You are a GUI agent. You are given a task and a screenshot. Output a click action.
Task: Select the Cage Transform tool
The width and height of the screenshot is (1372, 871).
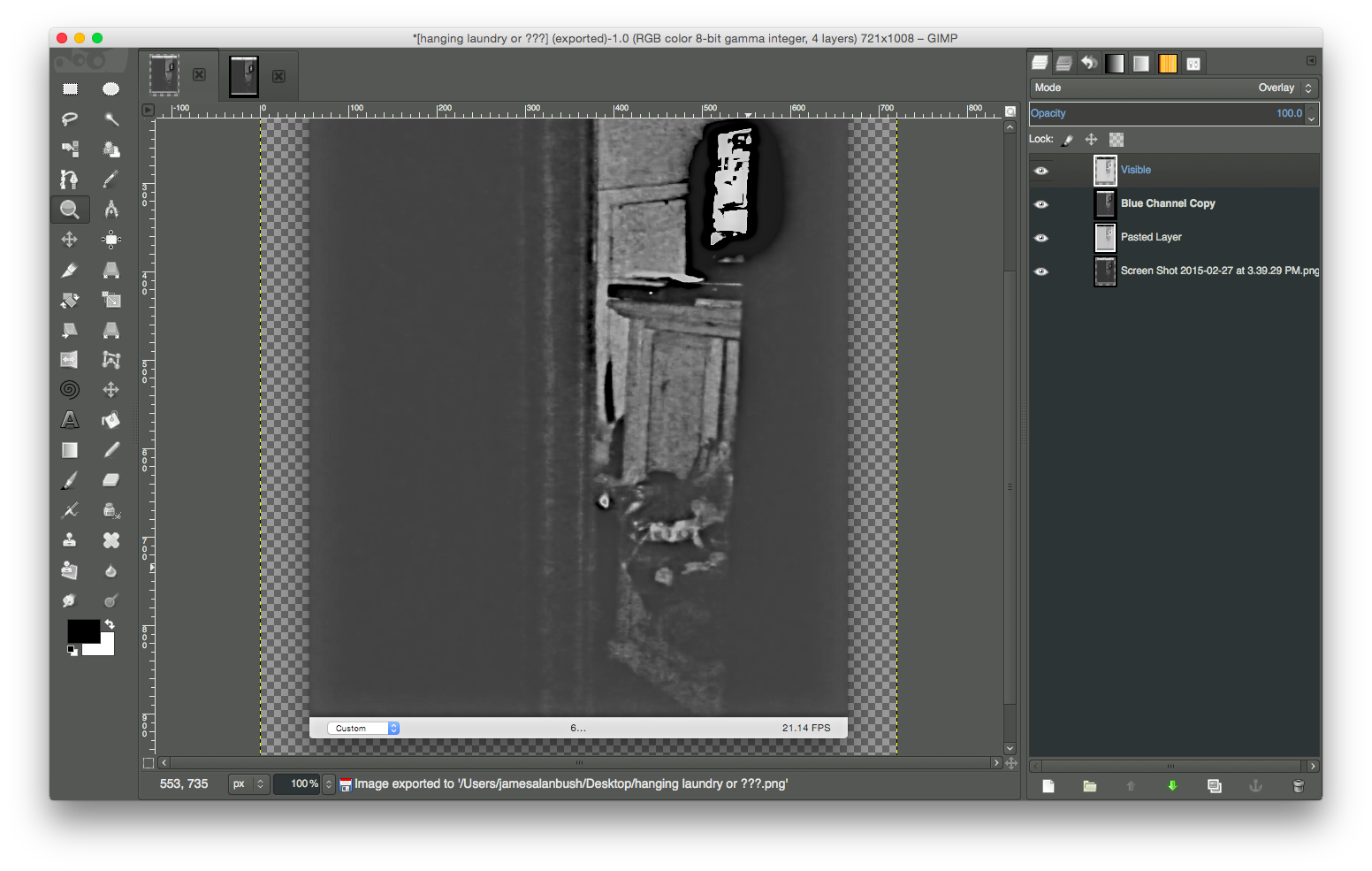[x=111, y=360]
